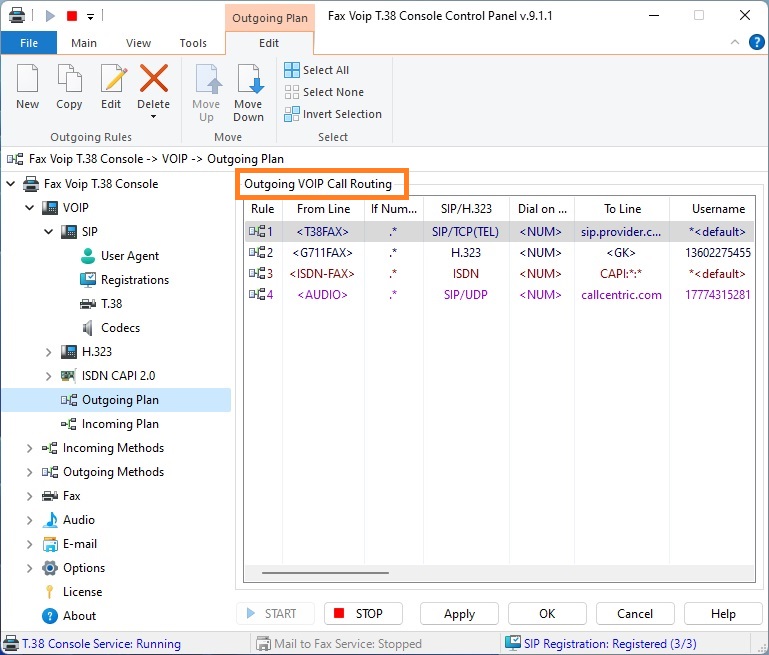Expand the E-mail tree node
This screenshot has width=769, height=655.
click(x=29, y=544)
